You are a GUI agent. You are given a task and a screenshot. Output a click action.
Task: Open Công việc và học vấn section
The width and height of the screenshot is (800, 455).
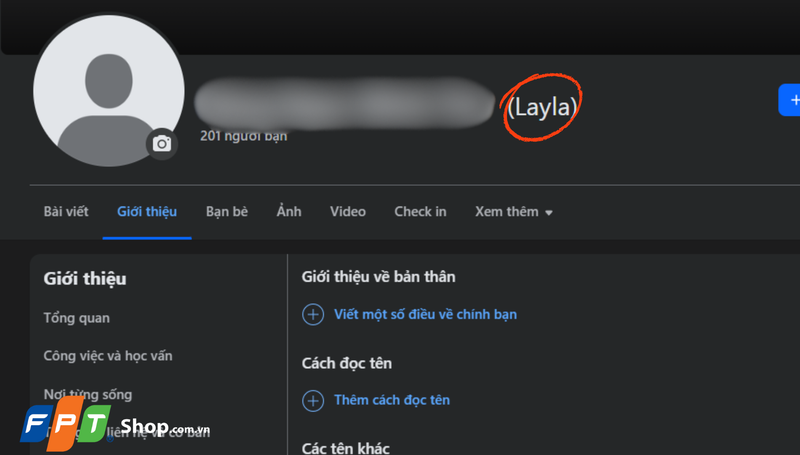tap(108, 356)
